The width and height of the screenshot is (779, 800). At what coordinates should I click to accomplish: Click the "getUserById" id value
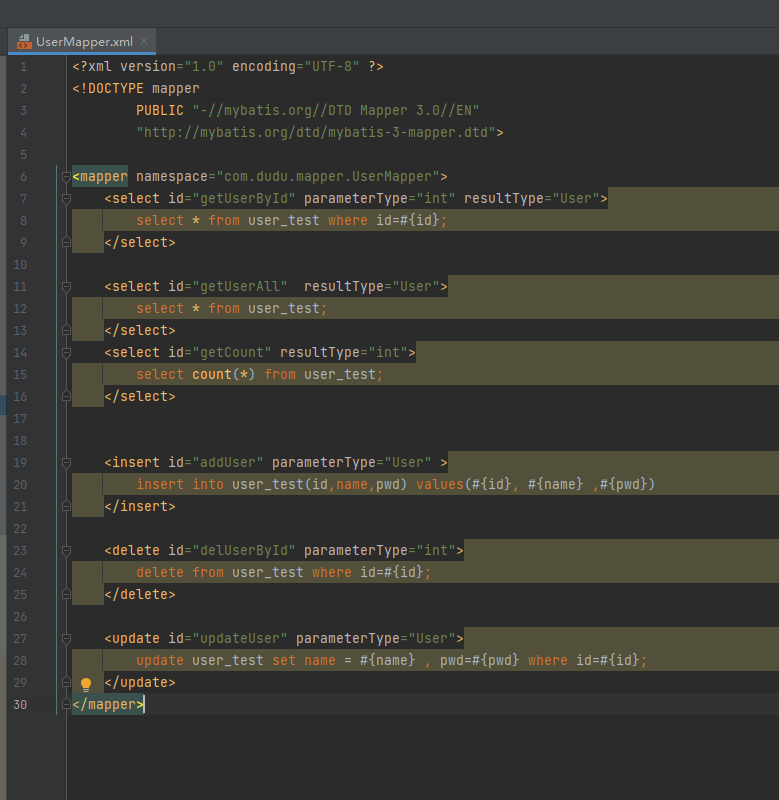tap(247, 198)
